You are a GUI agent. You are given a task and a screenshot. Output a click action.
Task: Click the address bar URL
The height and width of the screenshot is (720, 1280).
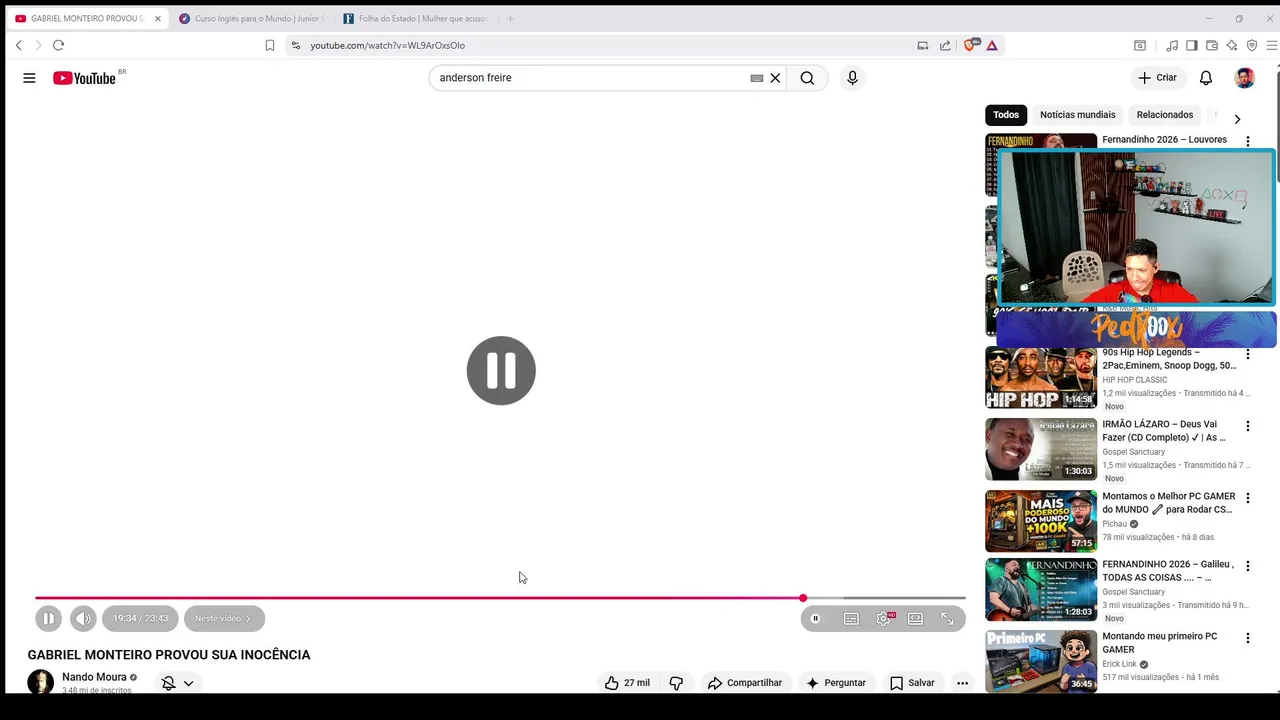(387, 45)
